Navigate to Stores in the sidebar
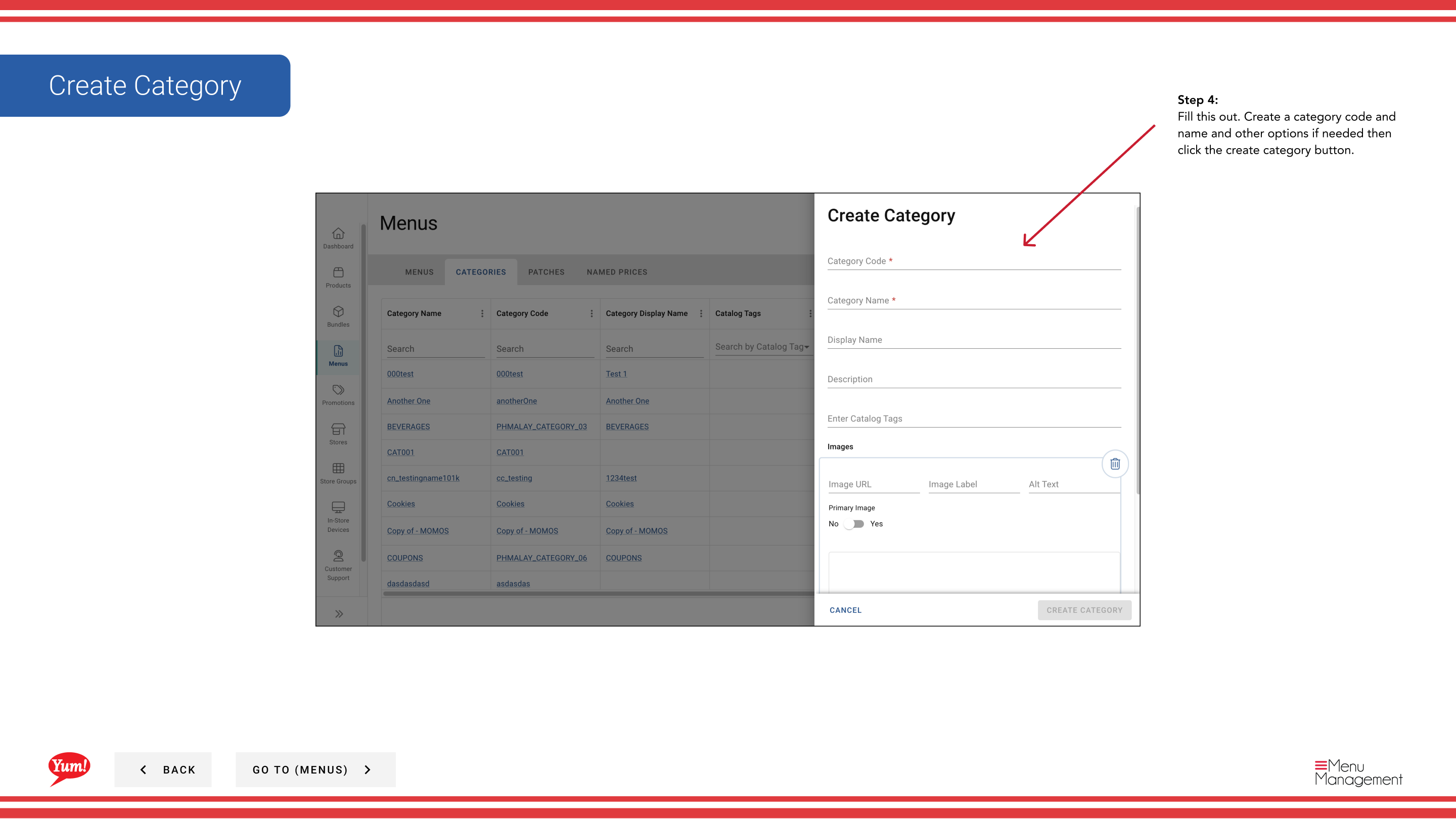This screenshot has height=819, width=1456. click(x=338, y=434)
